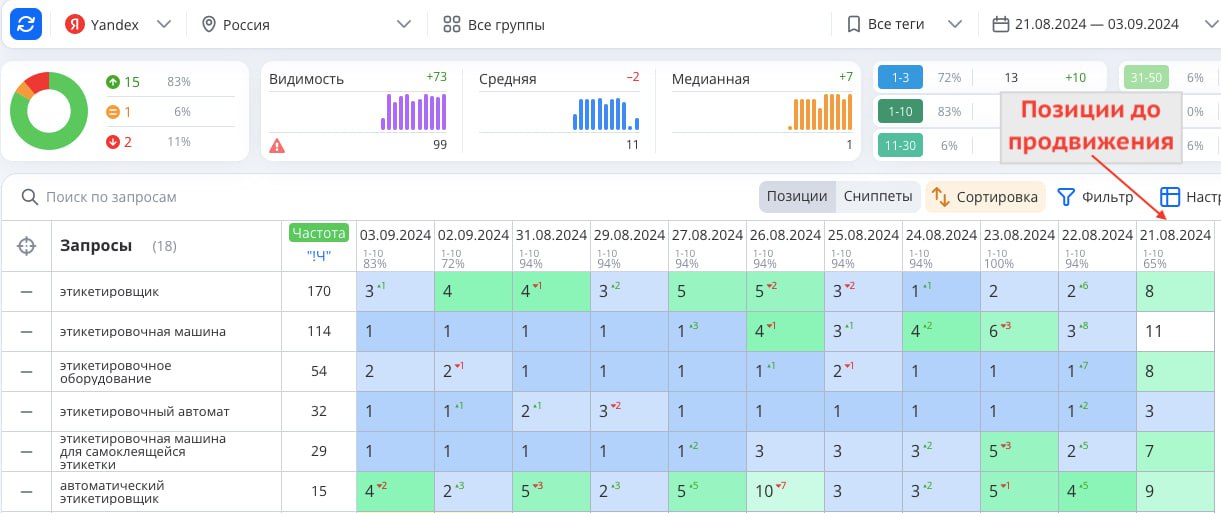The image size is (1221, 513).
Task: Click the calendar icon beside date range
Action: (x=999, y=24)
